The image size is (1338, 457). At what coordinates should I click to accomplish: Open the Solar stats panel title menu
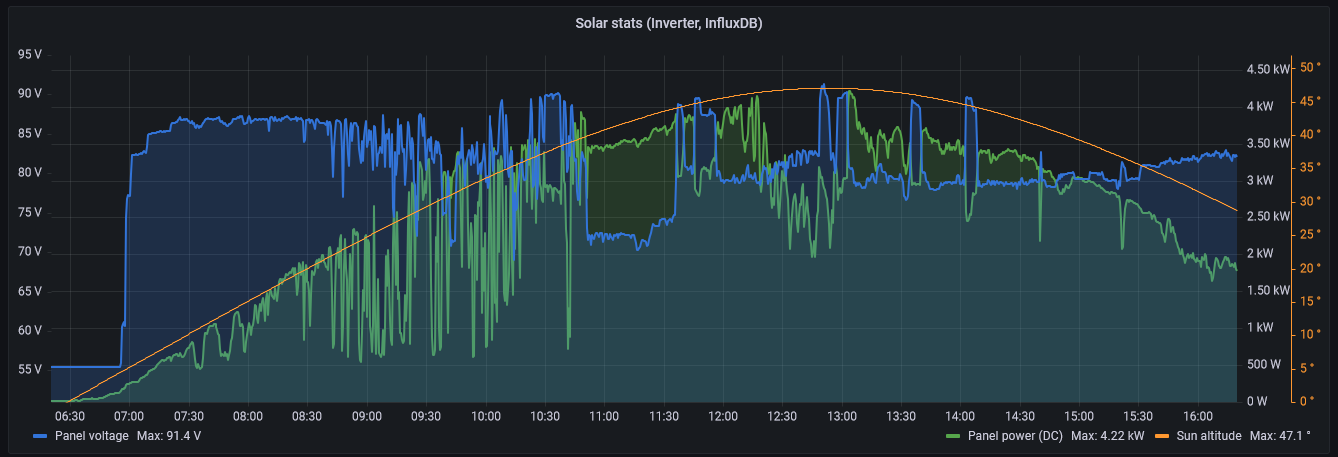pos(668,23)
